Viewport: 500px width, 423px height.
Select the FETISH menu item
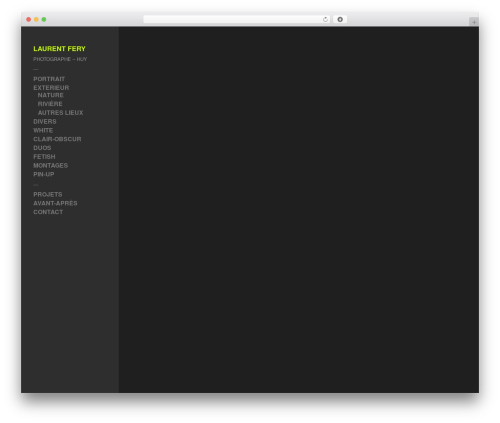pos(44,157)
